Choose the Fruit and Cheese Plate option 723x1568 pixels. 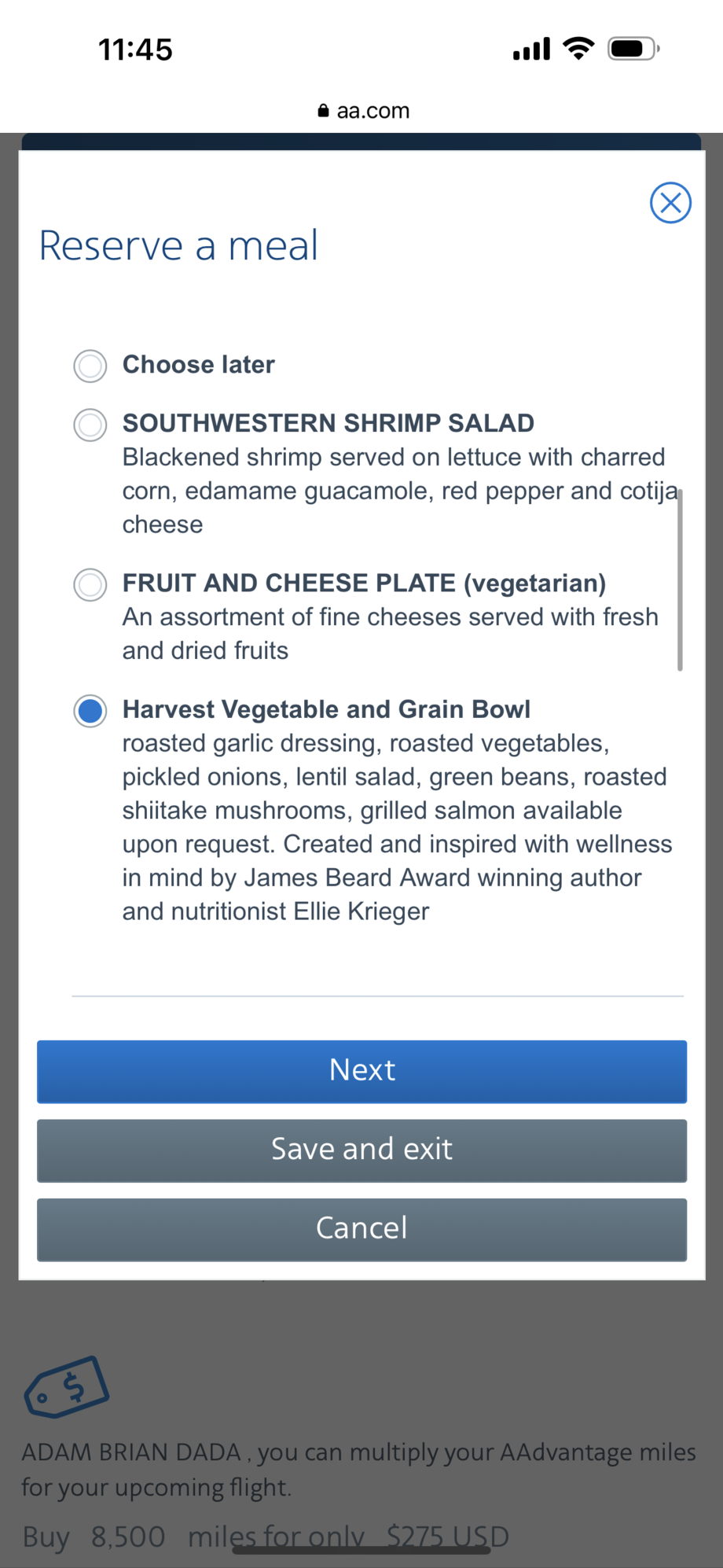pos(90,585)
